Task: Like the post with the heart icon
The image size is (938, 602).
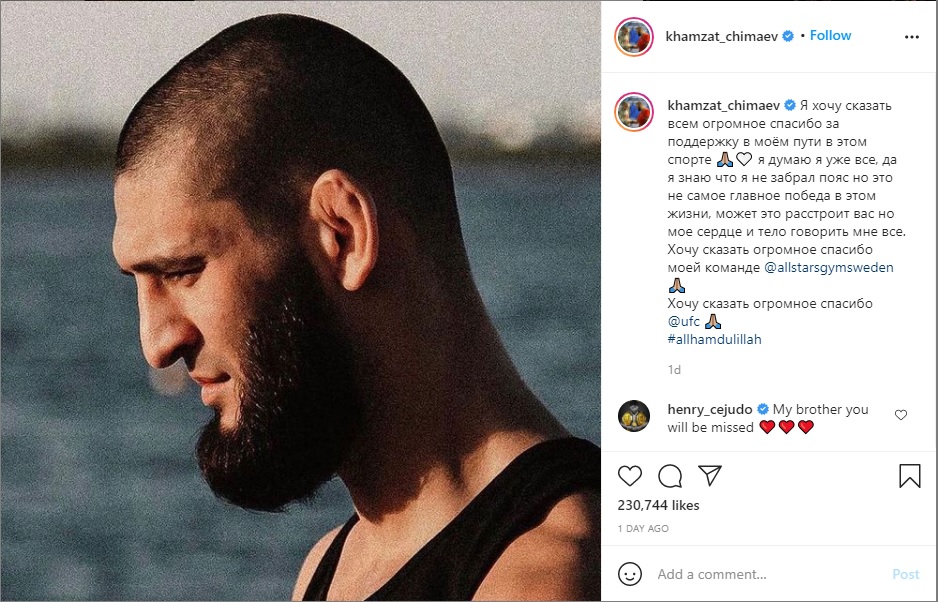Action: [x=630, y=475]
